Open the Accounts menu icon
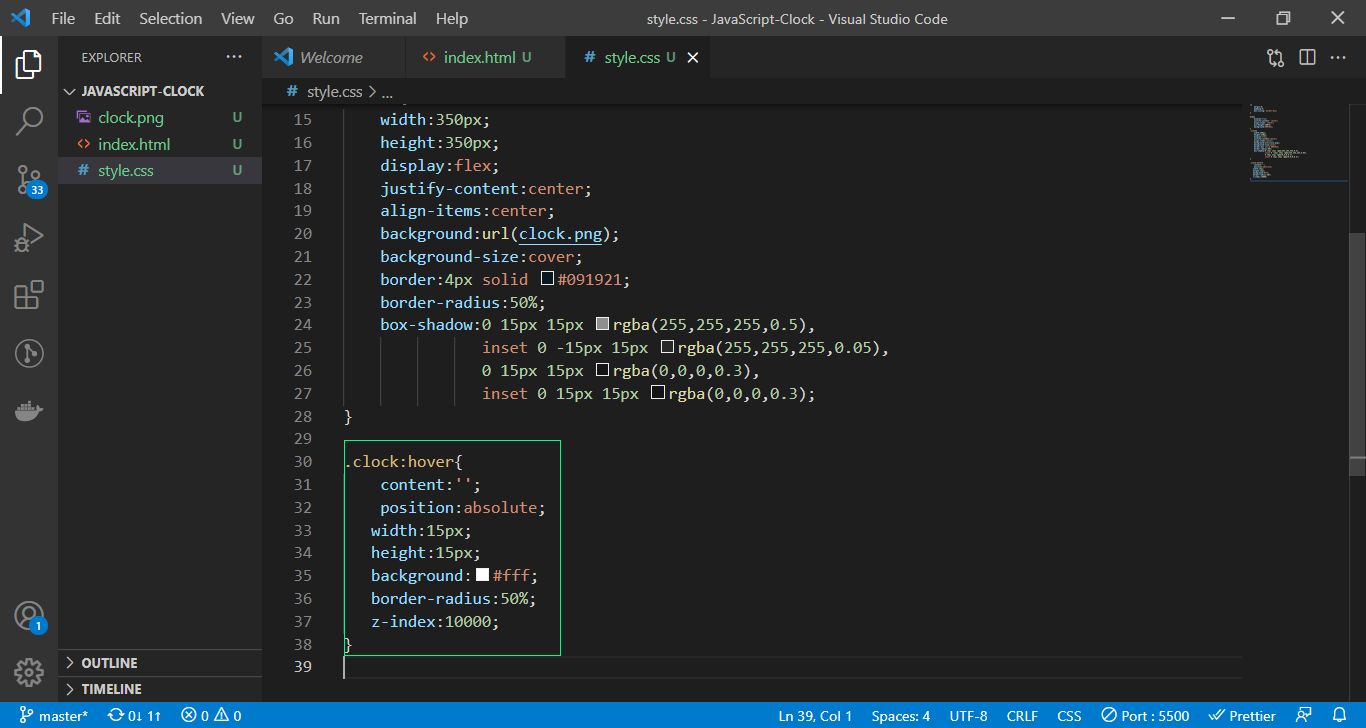The image size is (1366, 728). 29,616
